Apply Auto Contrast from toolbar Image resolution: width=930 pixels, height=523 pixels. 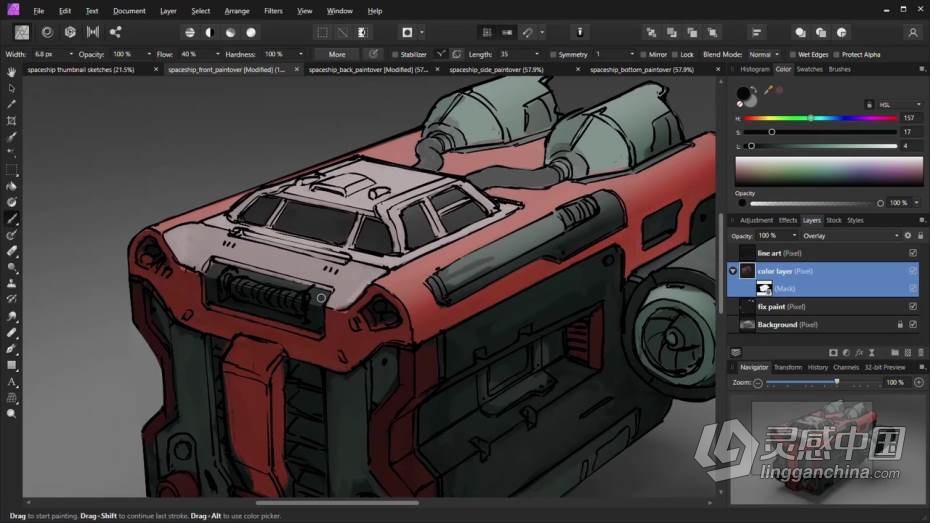[210, 33]
